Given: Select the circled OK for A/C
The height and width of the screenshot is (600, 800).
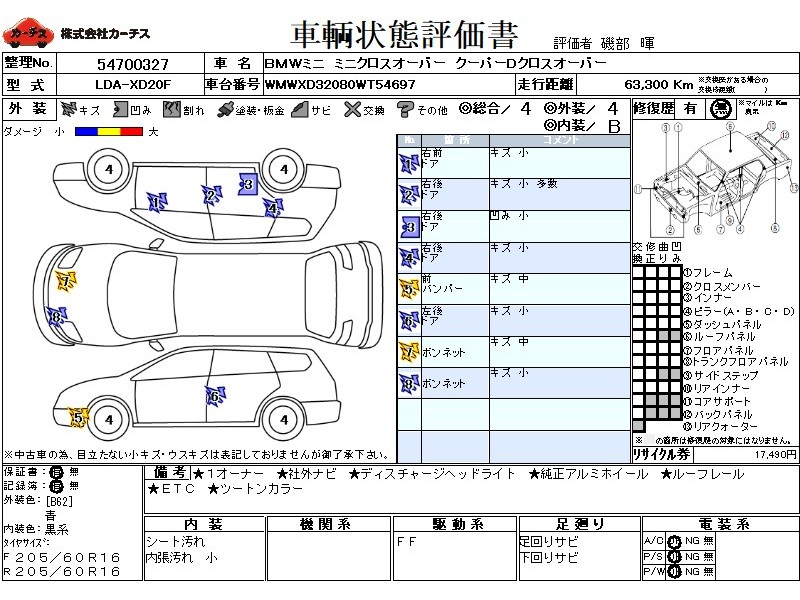Looking at the screenshot, I should point(674,541).
